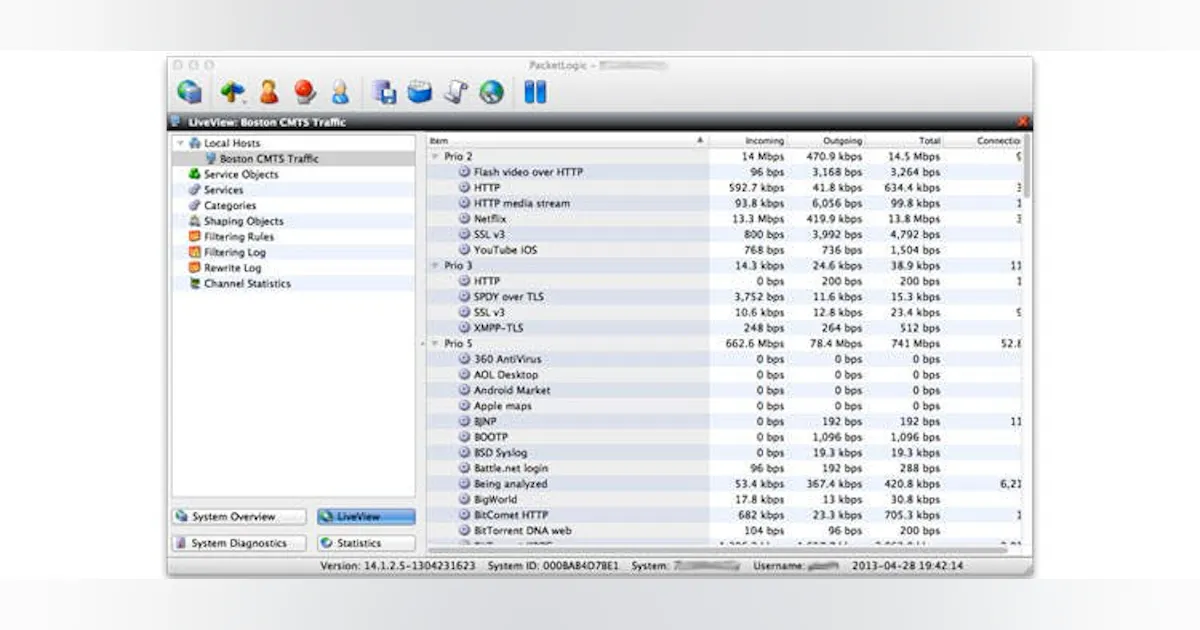Click the System ID in status bar
Viewport: 1200px width, 630px height.
[553, 566]
